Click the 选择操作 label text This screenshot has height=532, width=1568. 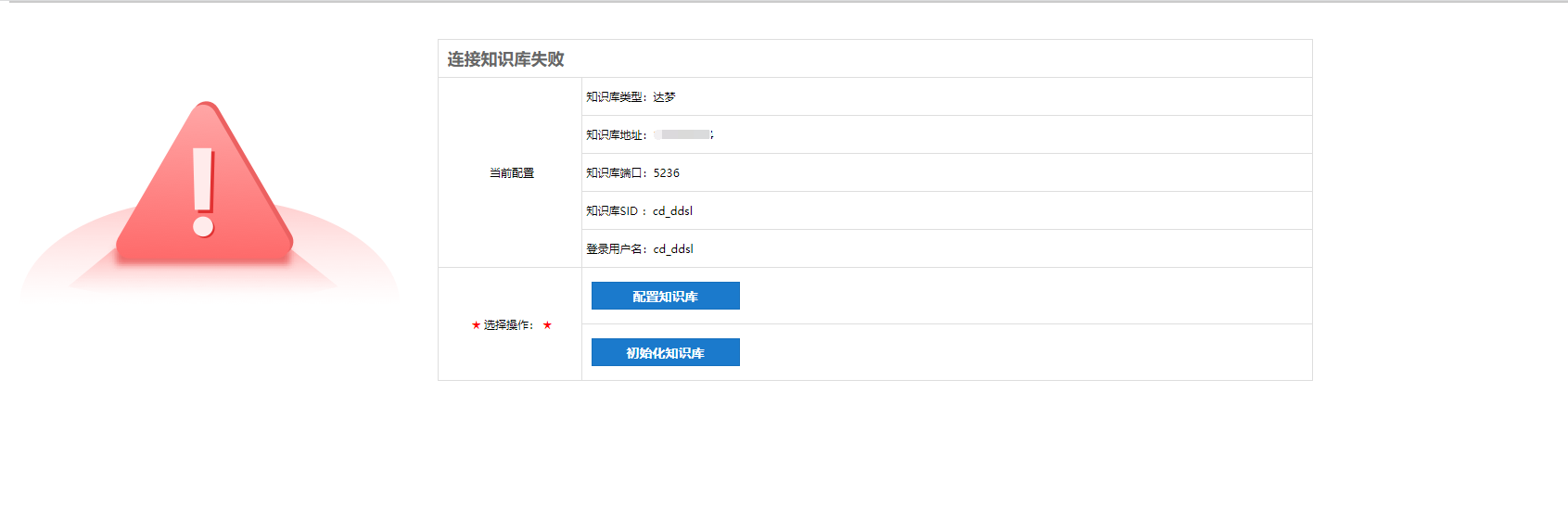tap(507, 325)
